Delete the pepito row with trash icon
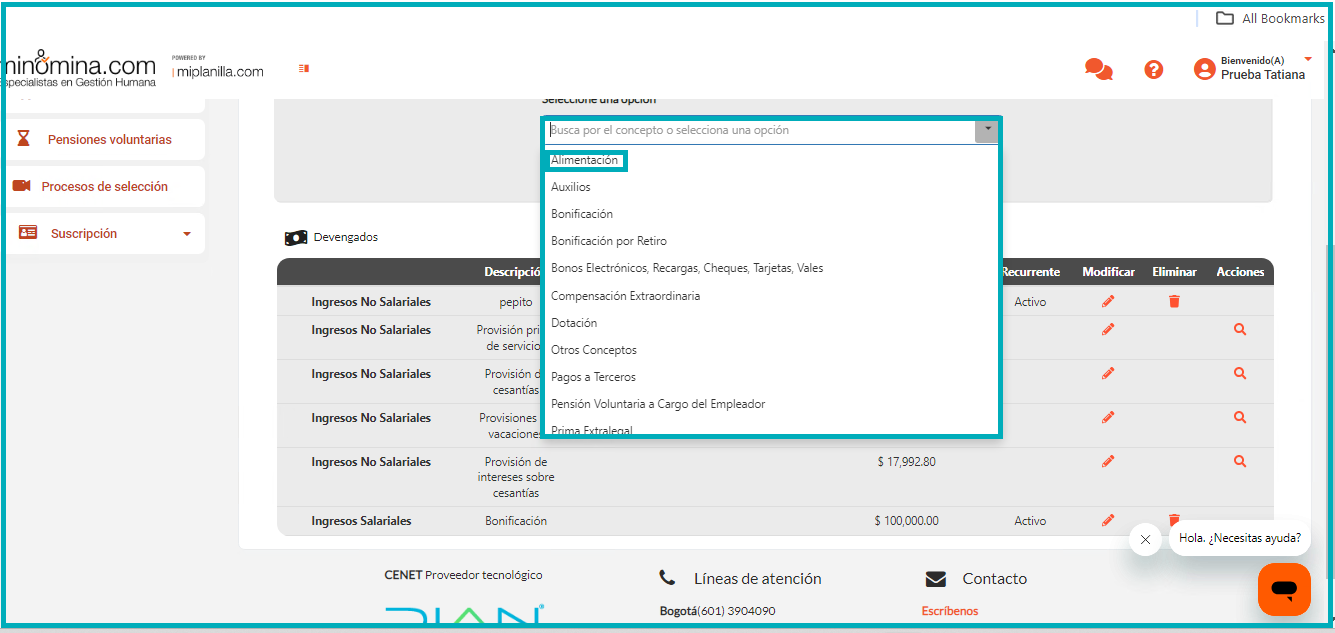The image size is (1335, 633). coord(1174,301)
